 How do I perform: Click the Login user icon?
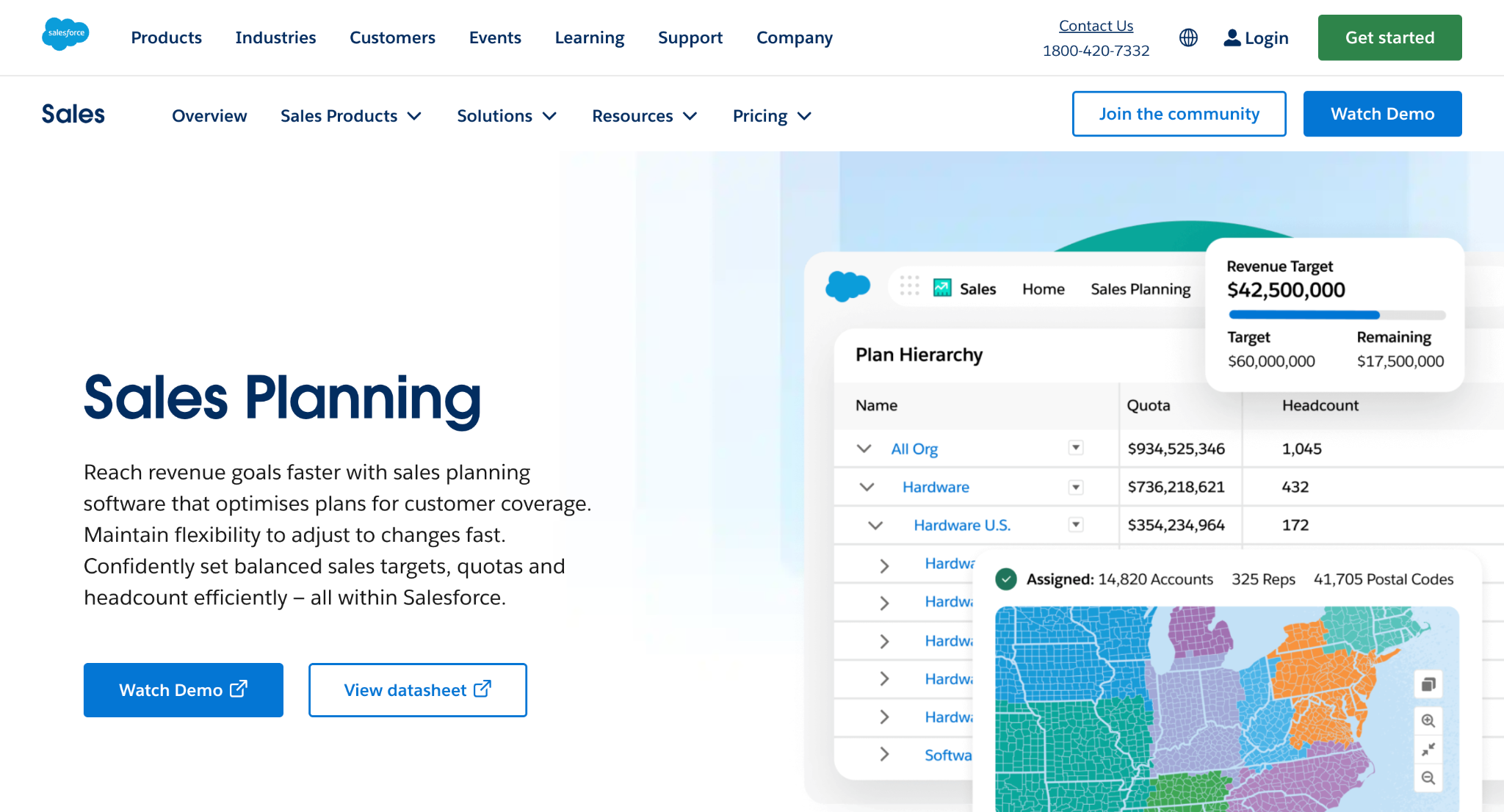pyautogui.click(x=1232, y=37)
